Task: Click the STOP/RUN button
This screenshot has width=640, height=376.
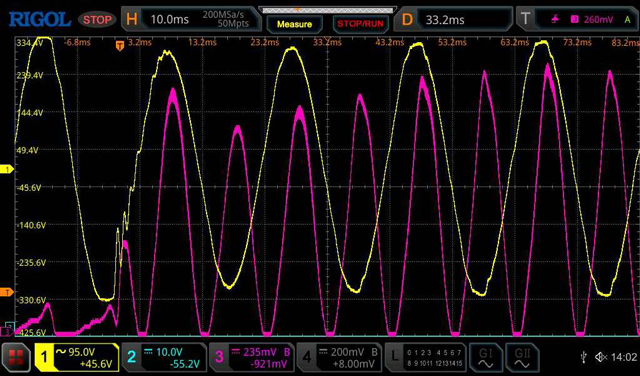Action: point(360,24)
